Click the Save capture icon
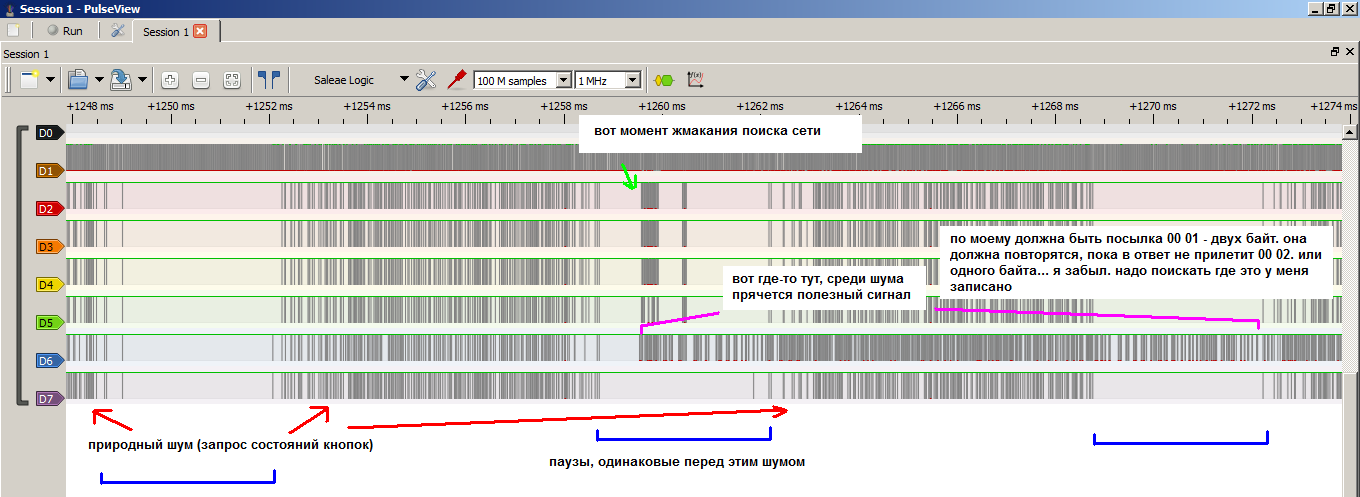The width and height of the screenshot is (1360, 497). coord(120,80)
